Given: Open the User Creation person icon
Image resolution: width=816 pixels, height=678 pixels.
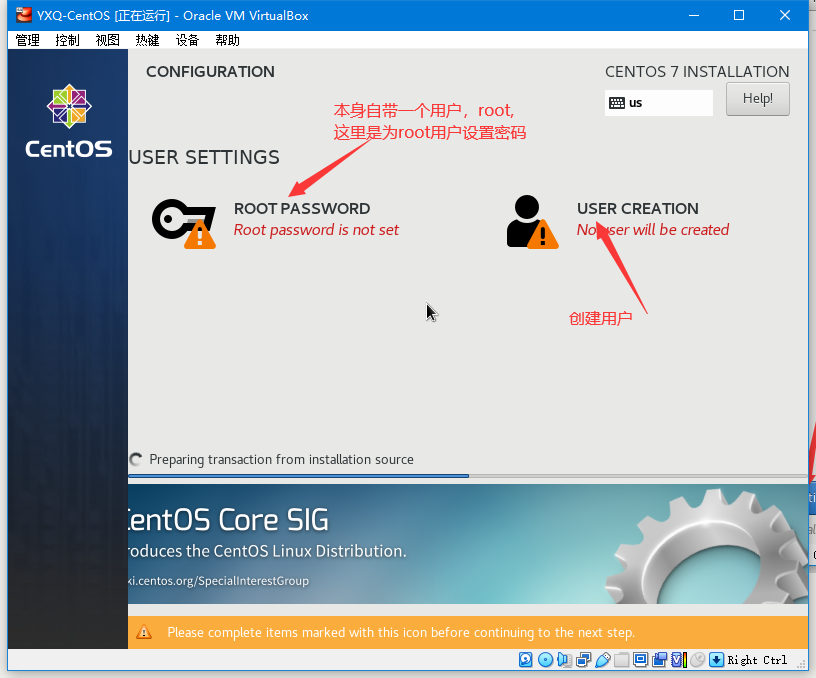Looking at the screenshot, I should point(530,221).
